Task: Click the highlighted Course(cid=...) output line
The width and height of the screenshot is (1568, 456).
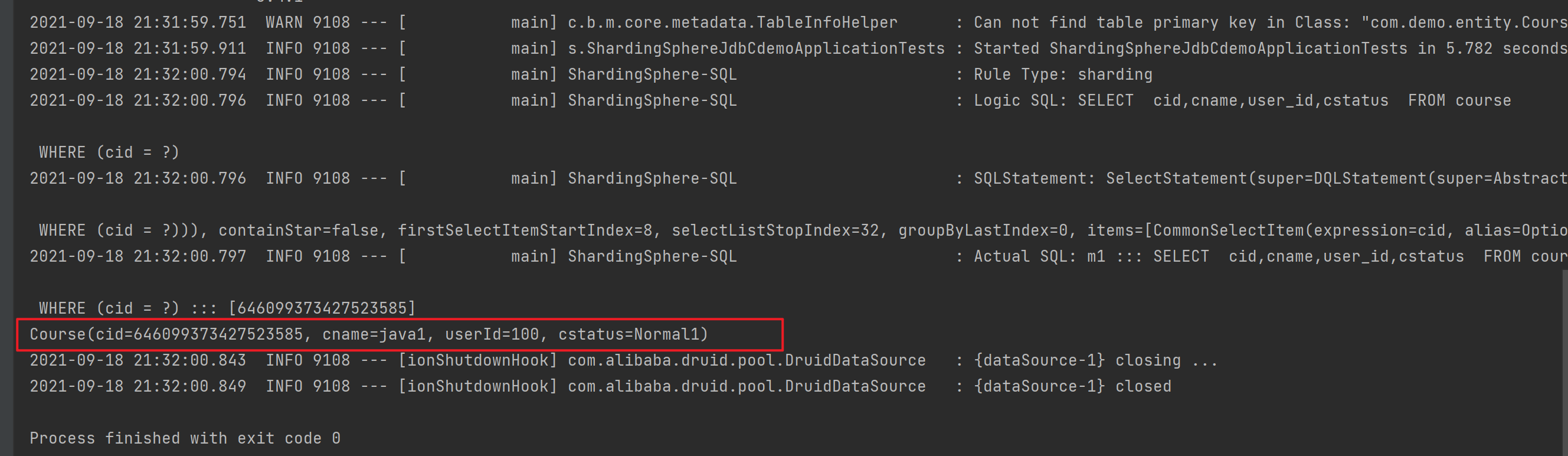Action: pyautogui.click(x=368, y=335)
